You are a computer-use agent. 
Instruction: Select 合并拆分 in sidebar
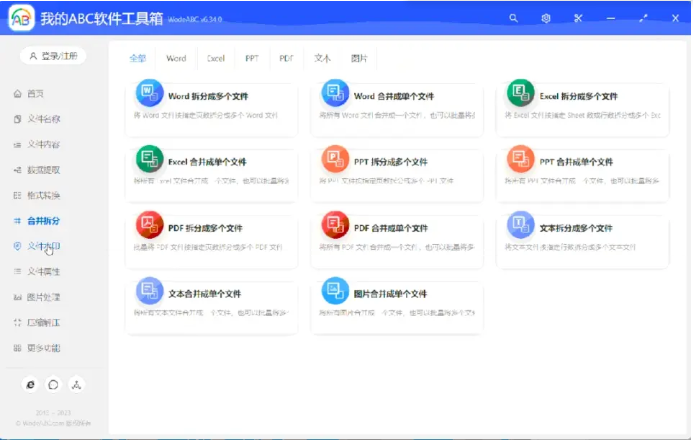pos(44,221)
